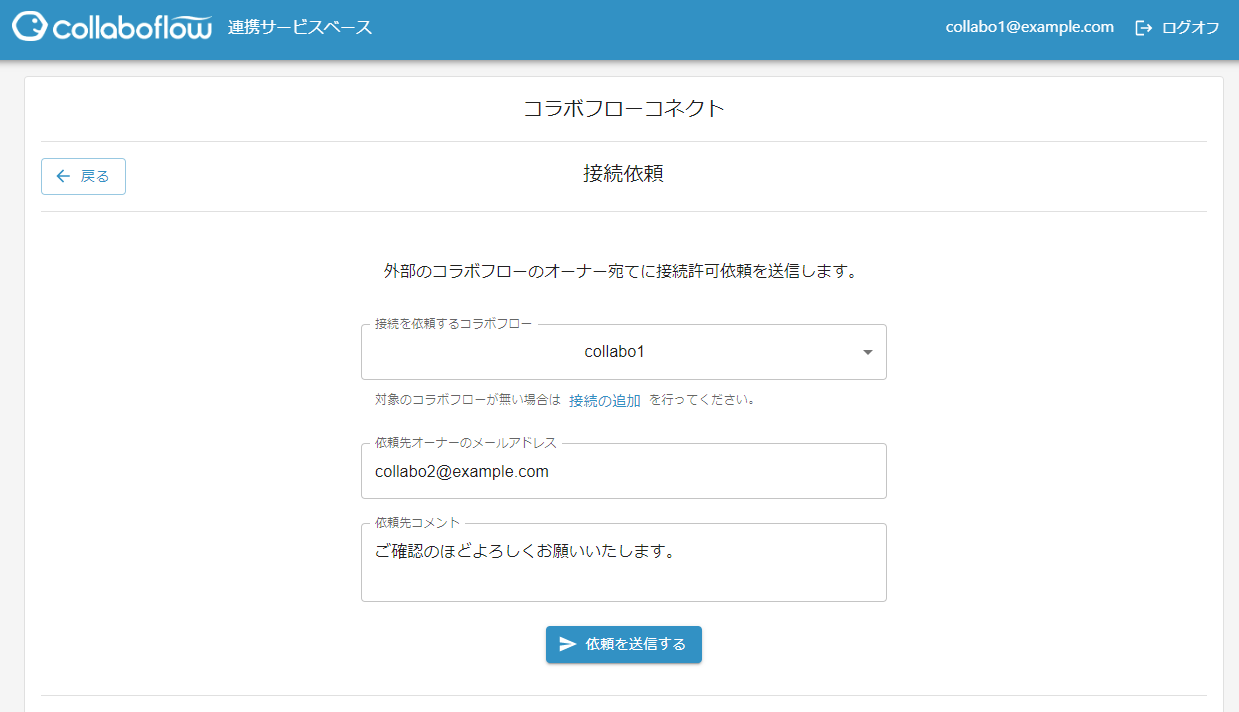The height and width of the screenshot is (712, 1239).
Task: Click the logoff door-arrow icon
Action: point(1144,28)
